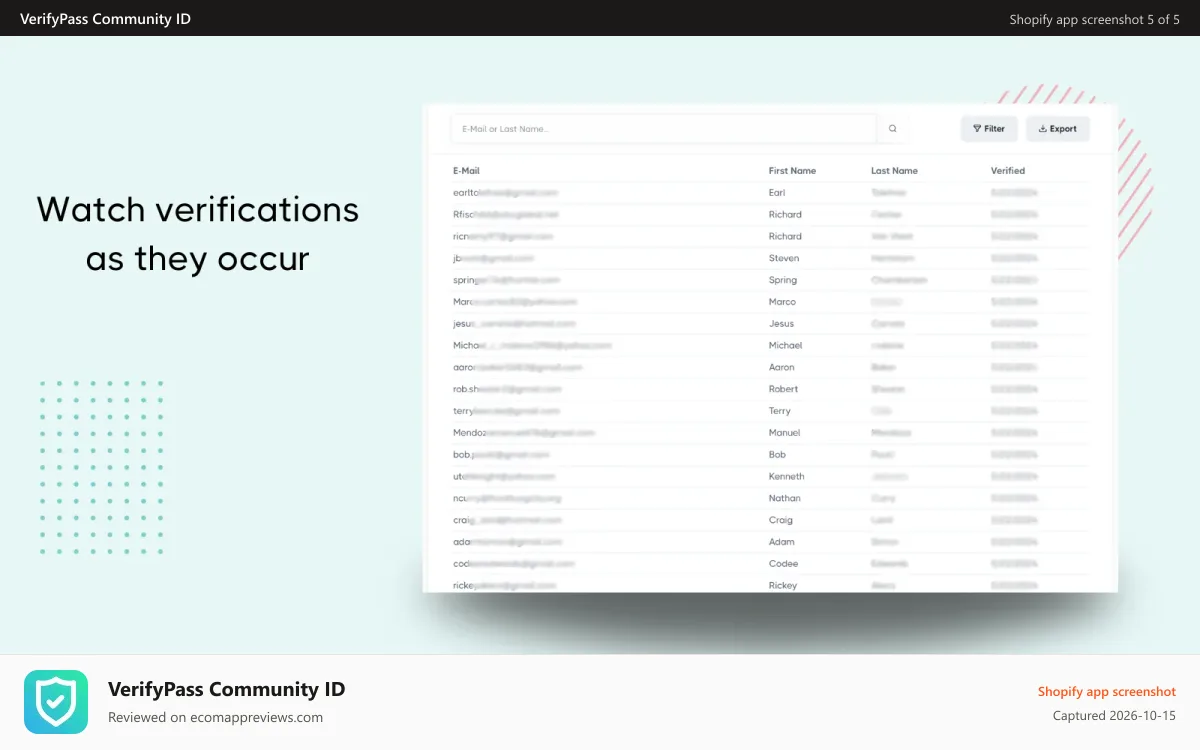Select Richard in the ricn email row
This screenshot has width=1200, height=750.
pyautogui.click(x=785, y=237)
